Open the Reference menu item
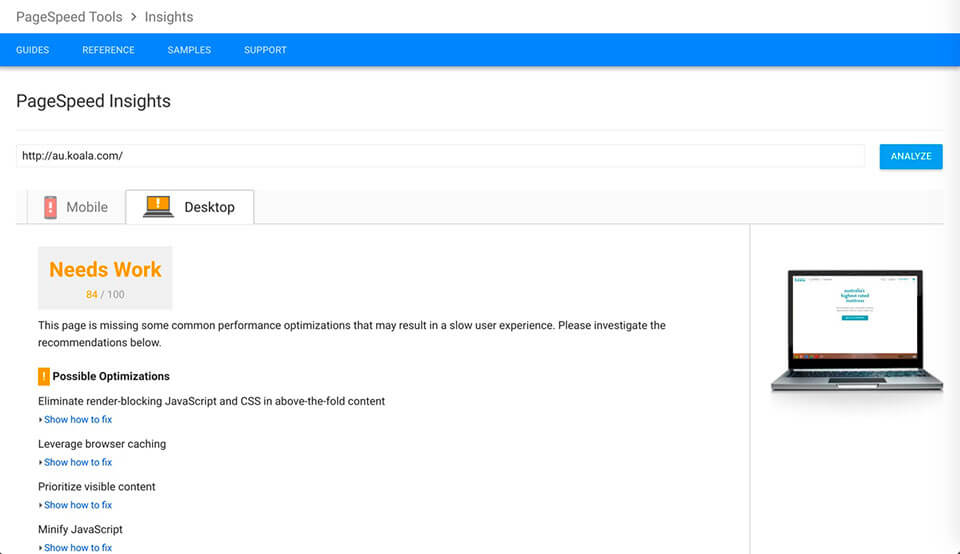This screenshot has width=960, height=554. (x=108, y=50)
